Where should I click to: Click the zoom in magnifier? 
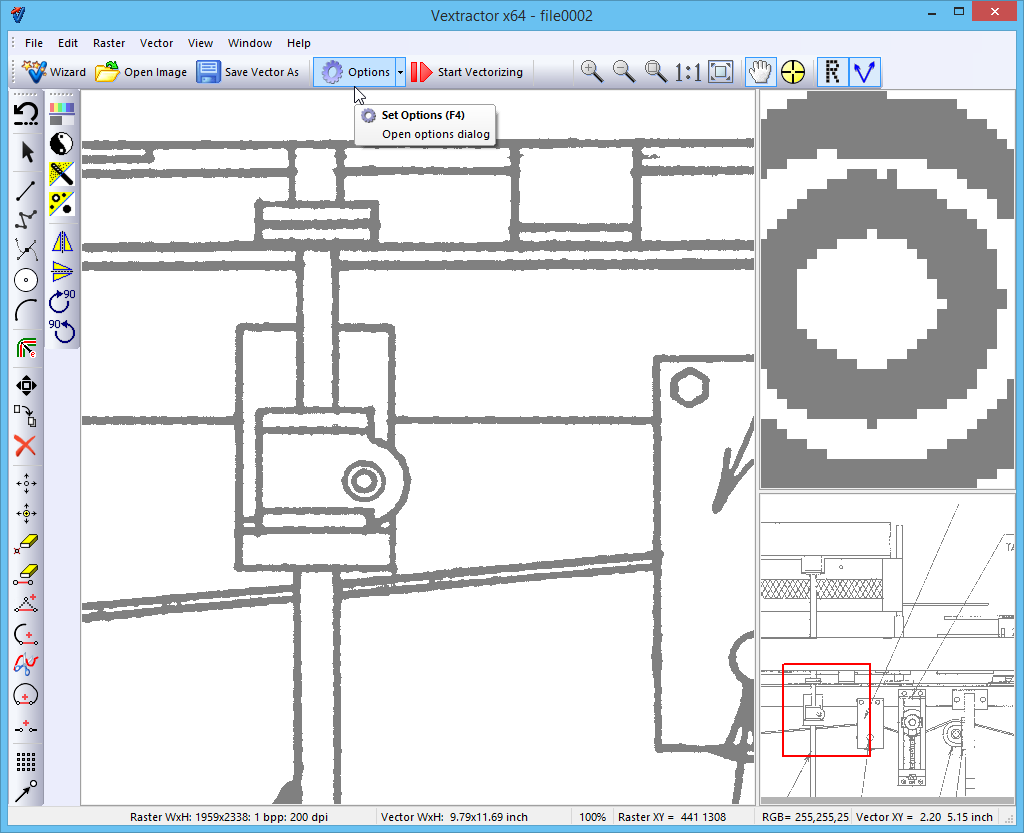(592, 72)
